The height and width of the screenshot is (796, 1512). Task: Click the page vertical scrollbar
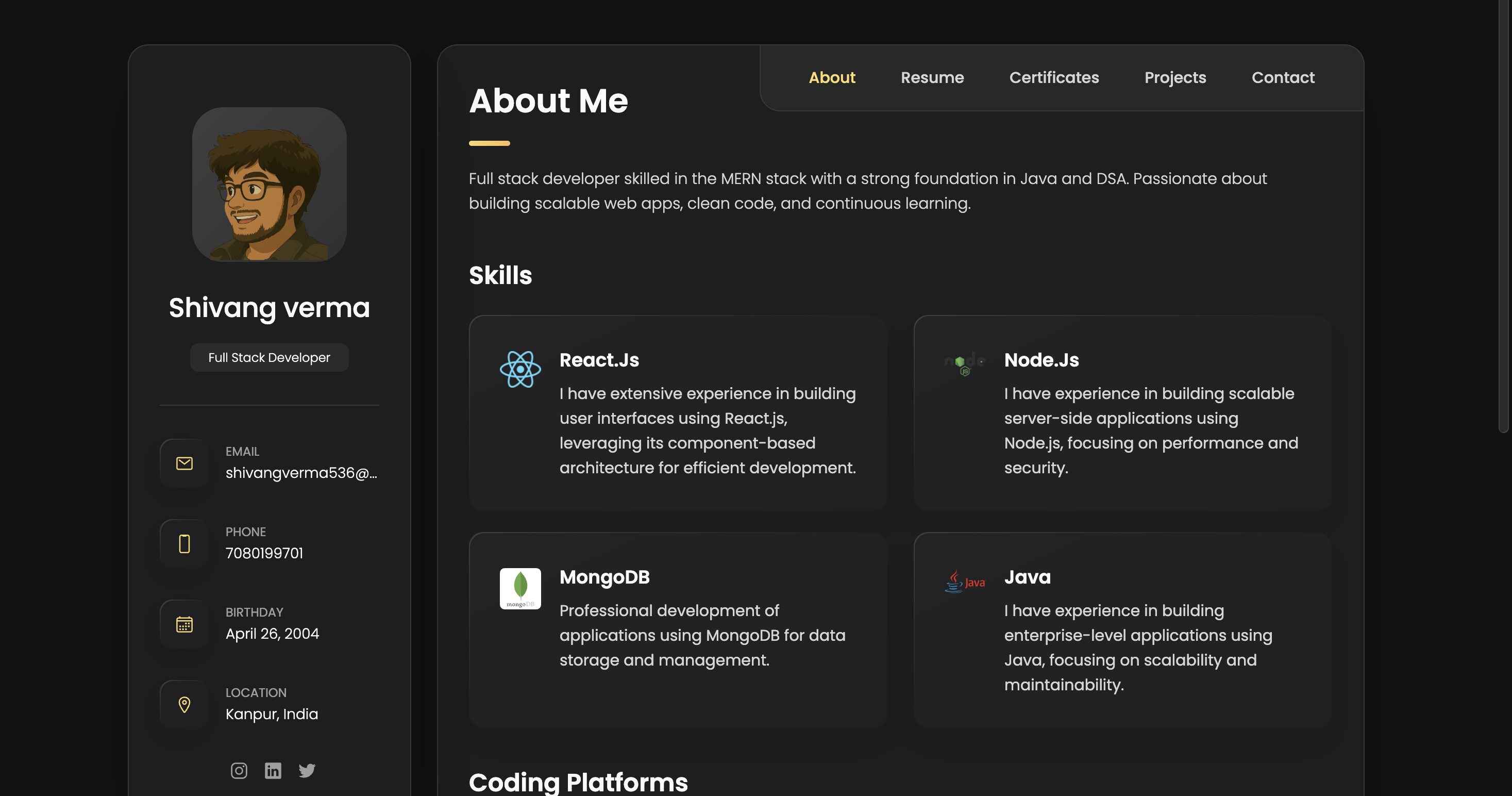[1503, 217]
